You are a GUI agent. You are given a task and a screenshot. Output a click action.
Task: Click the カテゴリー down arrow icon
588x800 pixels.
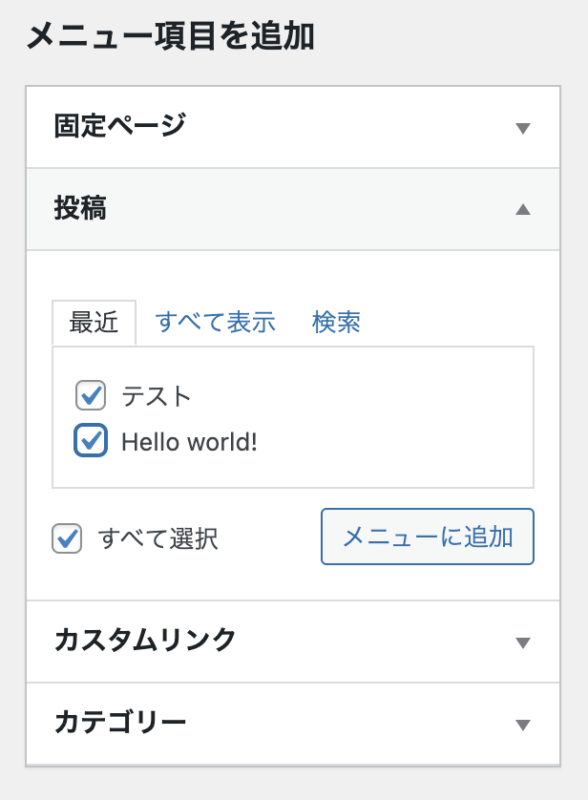click(523, 724)
